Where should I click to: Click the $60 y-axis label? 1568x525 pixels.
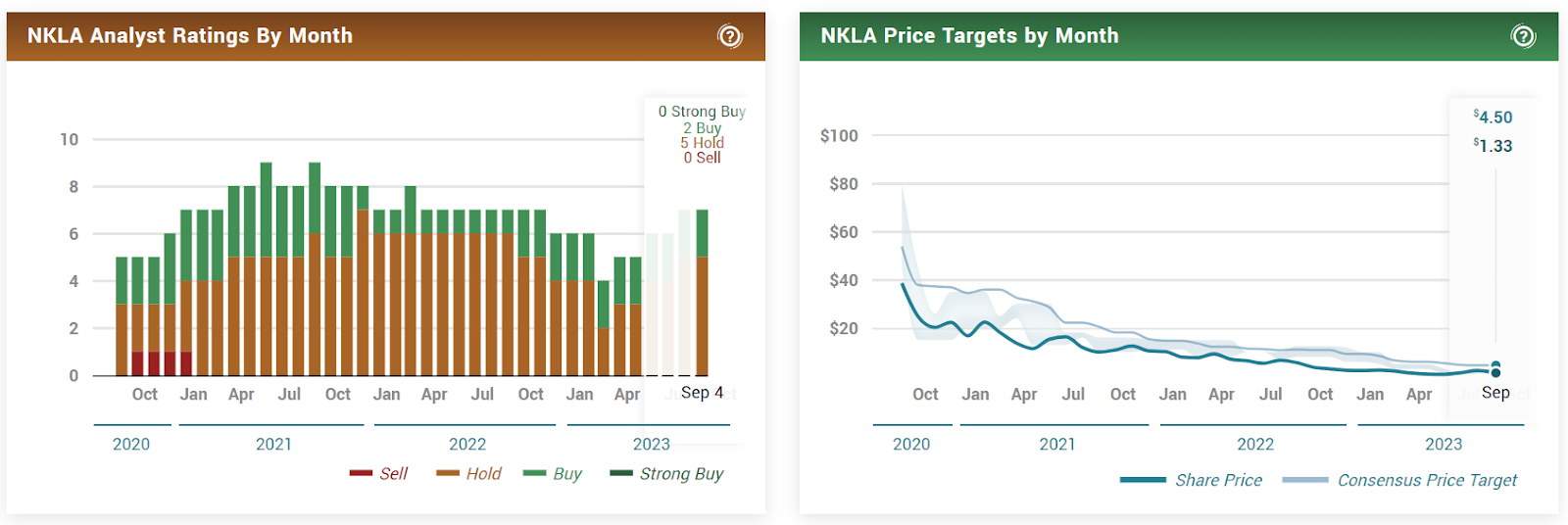tap(844, 232)
